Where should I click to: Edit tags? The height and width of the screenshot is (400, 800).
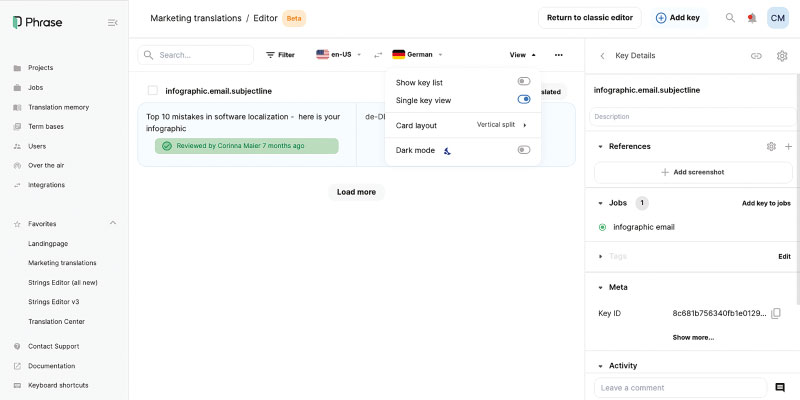[784, 257]
